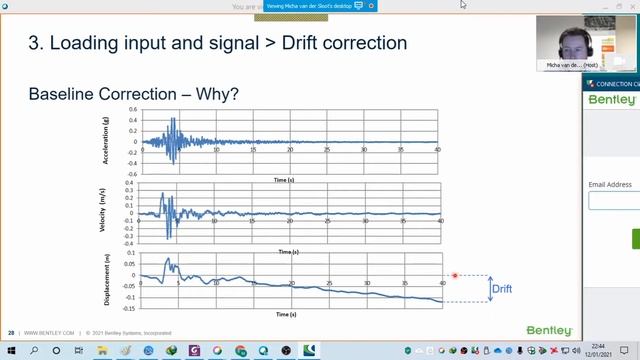
Task: Click the 'Drift' label on slide
Action: click(x=502, y=289)
